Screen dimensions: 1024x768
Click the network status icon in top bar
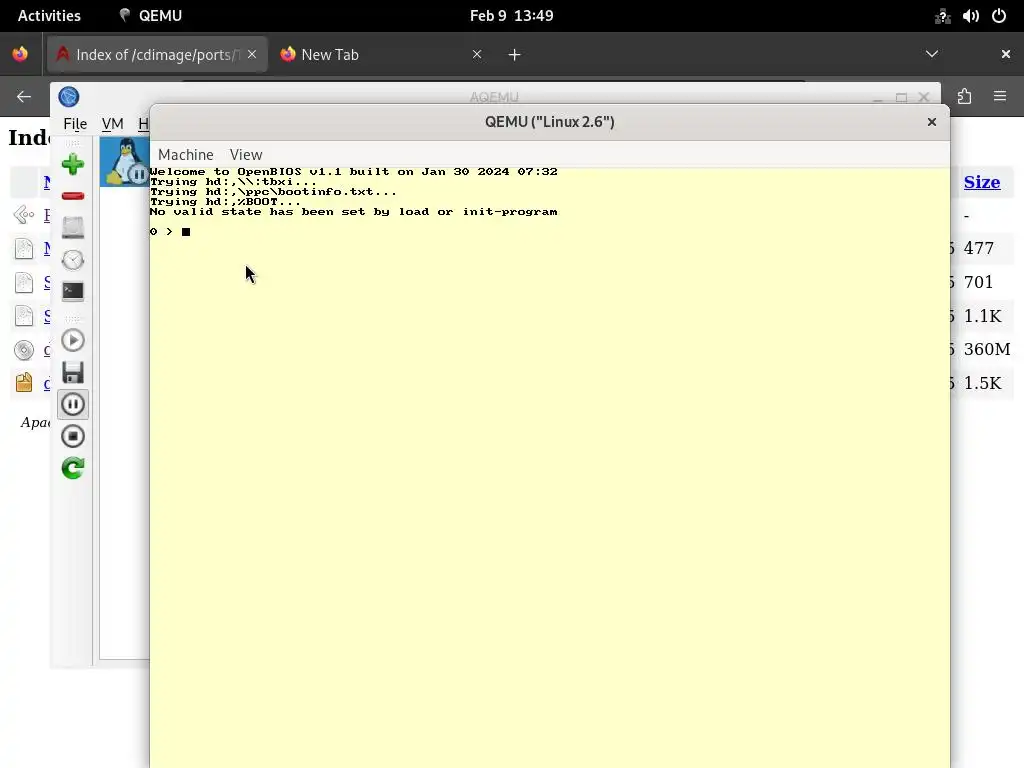pyautogui.click(x=942, y=16)
